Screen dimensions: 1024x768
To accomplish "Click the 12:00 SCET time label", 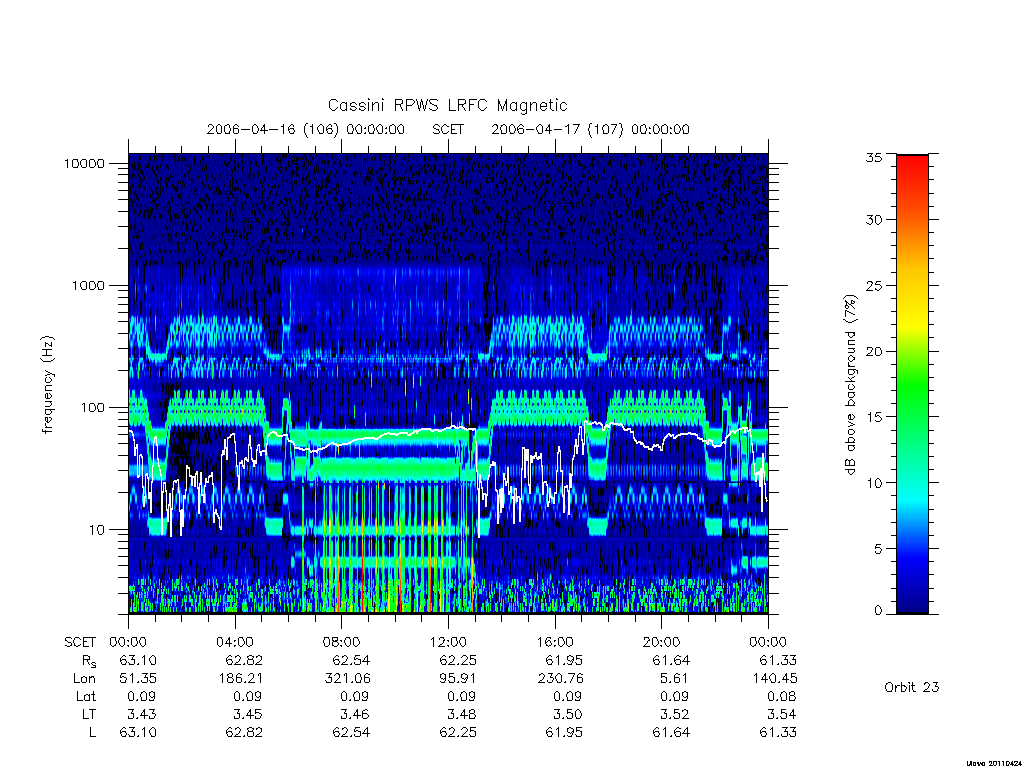I will point(448,642).
